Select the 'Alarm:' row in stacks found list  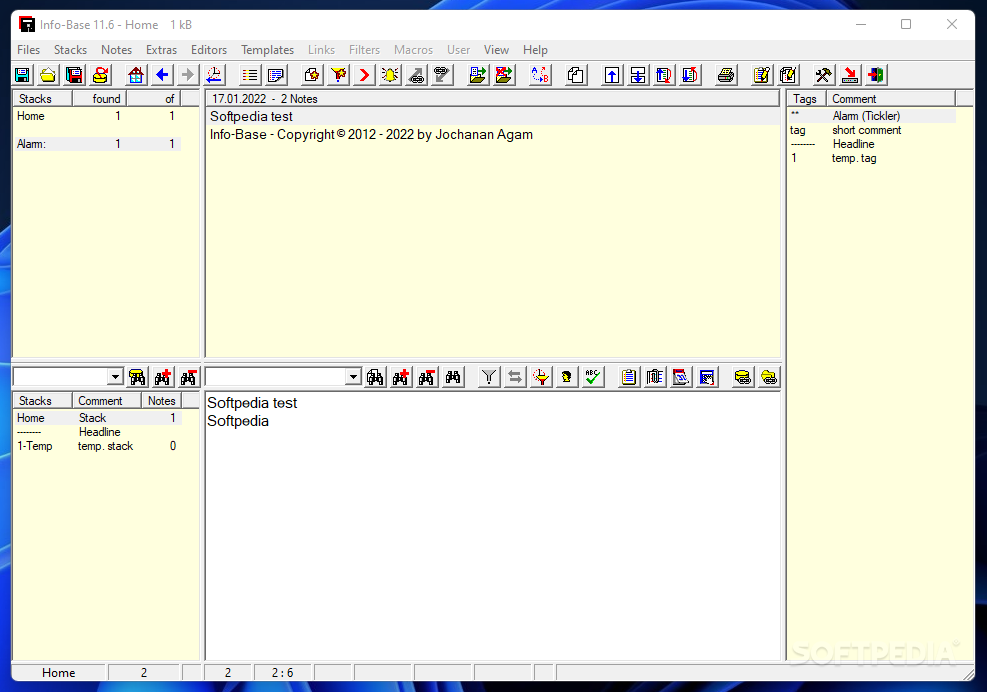[97, 144]
